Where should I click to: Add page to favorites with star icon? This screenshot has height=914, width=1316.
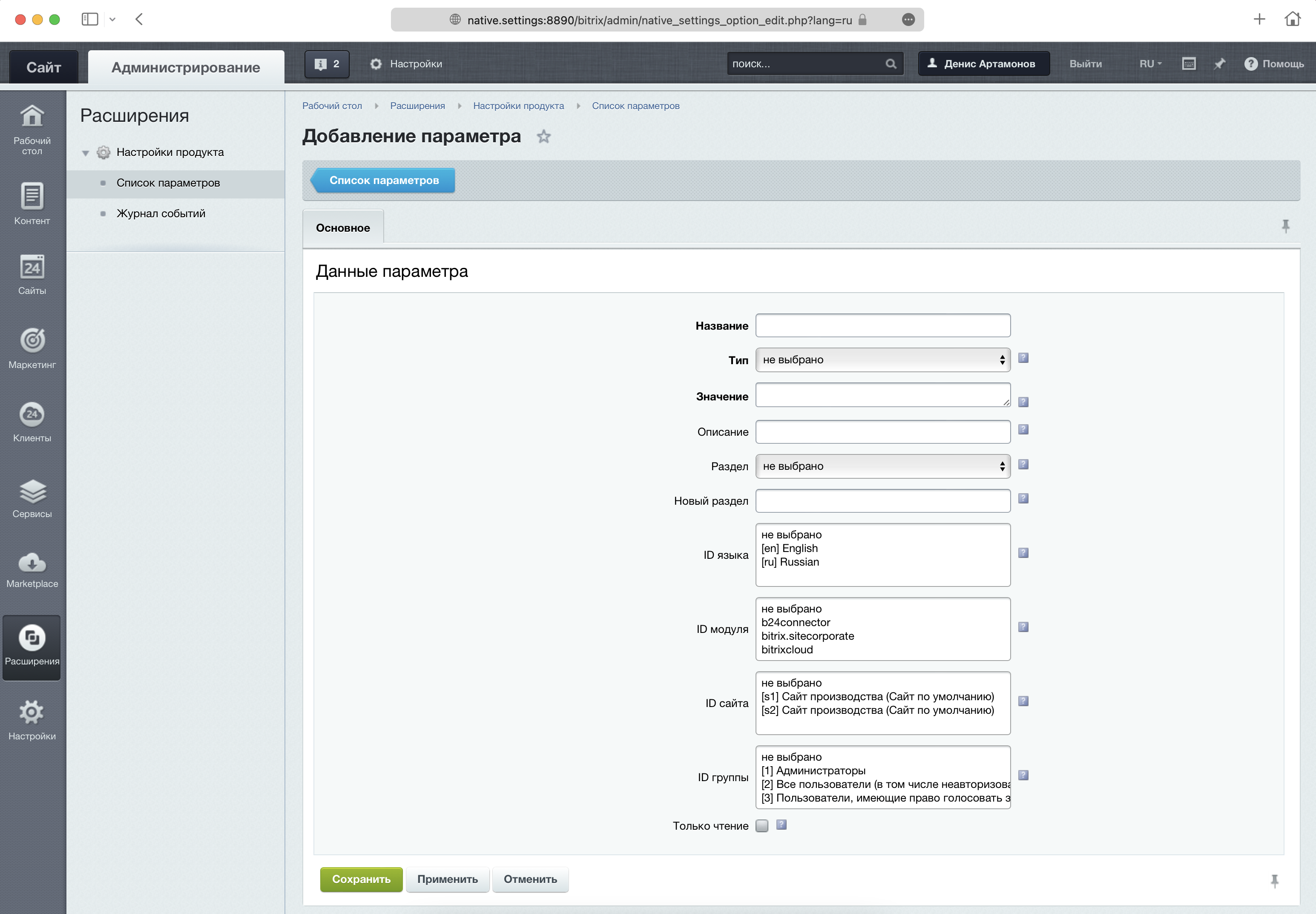[543, 137]
